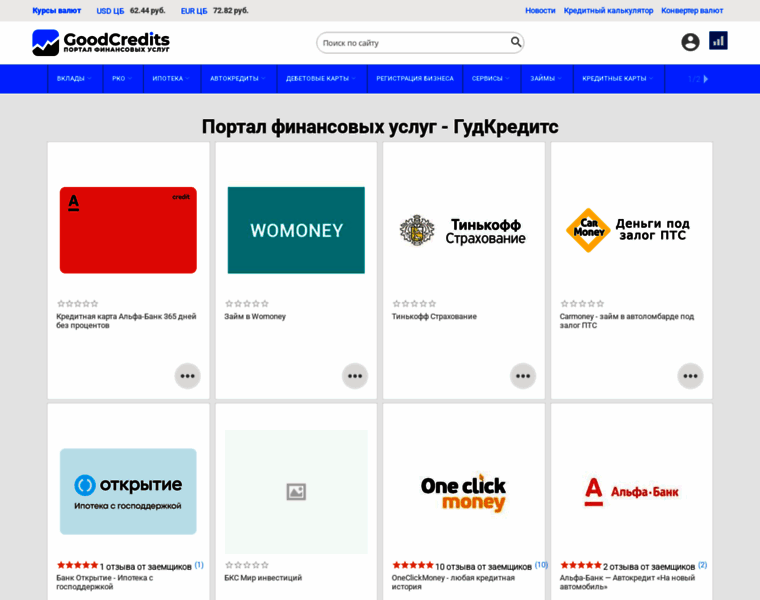Viewport: 760px width, 600px height.
Task: Click empty stars of БКС Мир инвестиций
Action: (x=247, y=565)
